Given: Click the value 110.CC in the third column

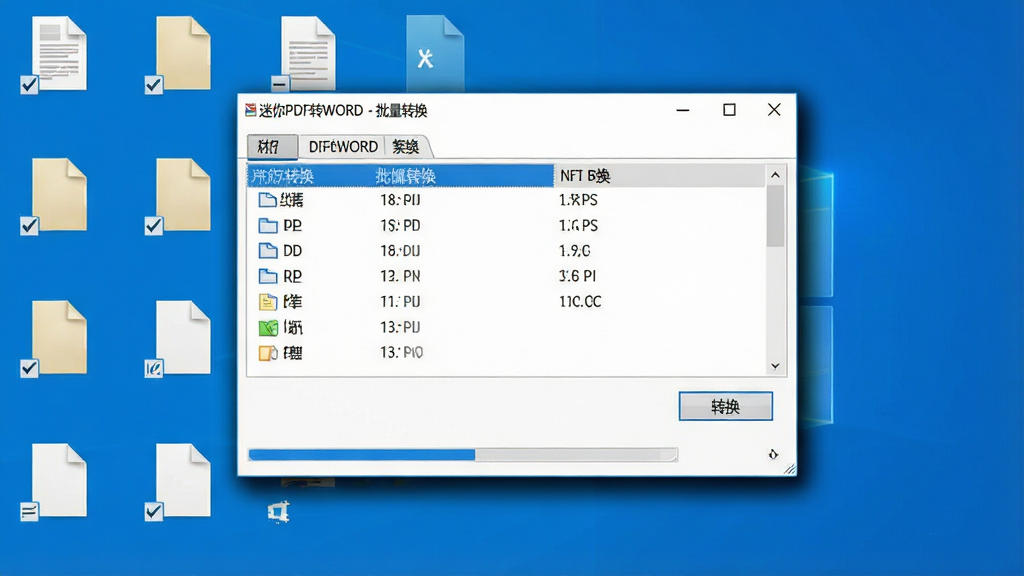Looking at the screenshot, I should click(581, 302).
